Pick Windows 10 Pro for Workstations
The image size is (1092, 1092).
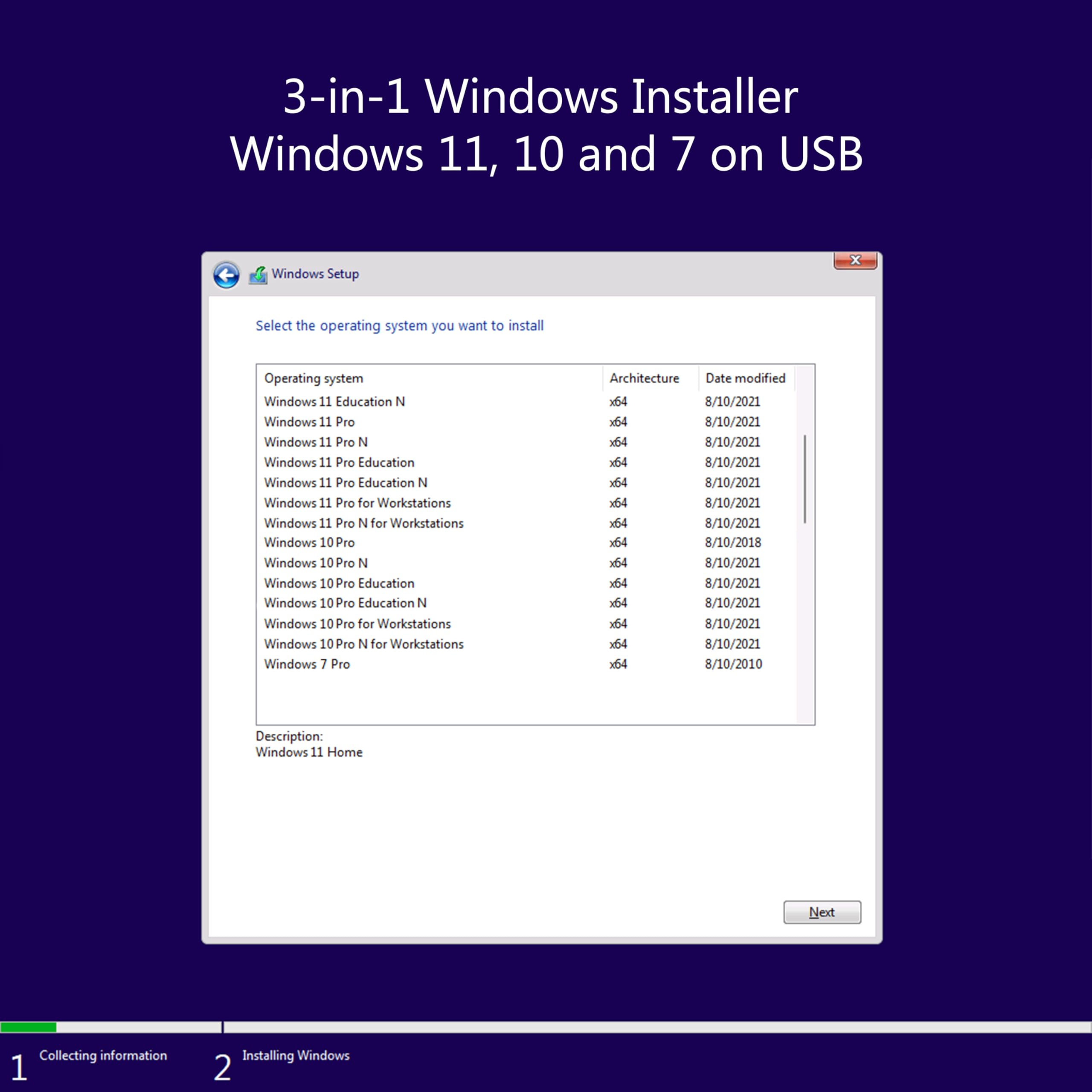tap(357, 624)
